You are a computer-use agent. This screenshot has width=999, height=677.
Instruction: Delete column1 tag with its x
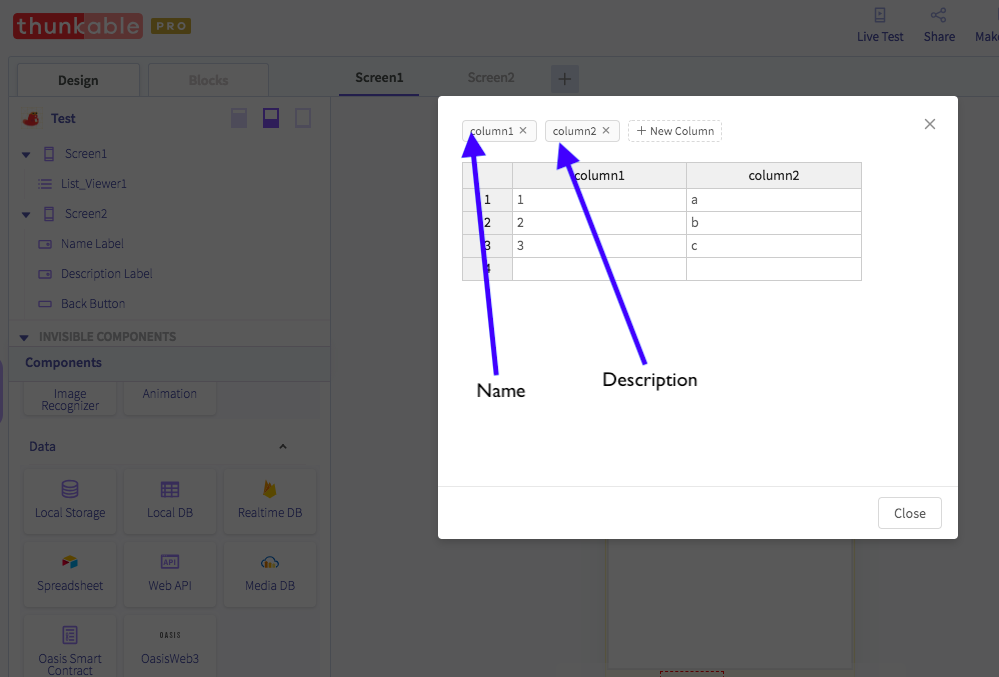pyautogui.click(x=523, y=131)
